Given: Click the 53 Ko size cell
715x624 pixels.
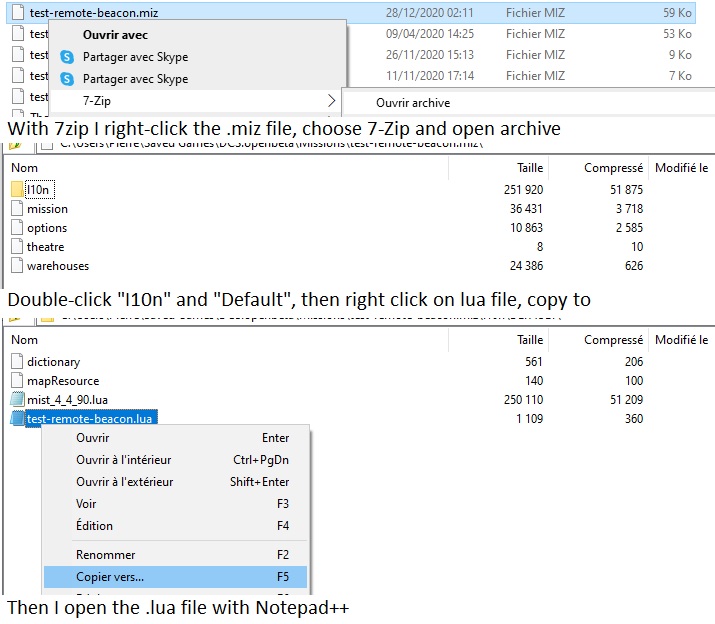Looking at the screenshot, I should click(677, 34).
